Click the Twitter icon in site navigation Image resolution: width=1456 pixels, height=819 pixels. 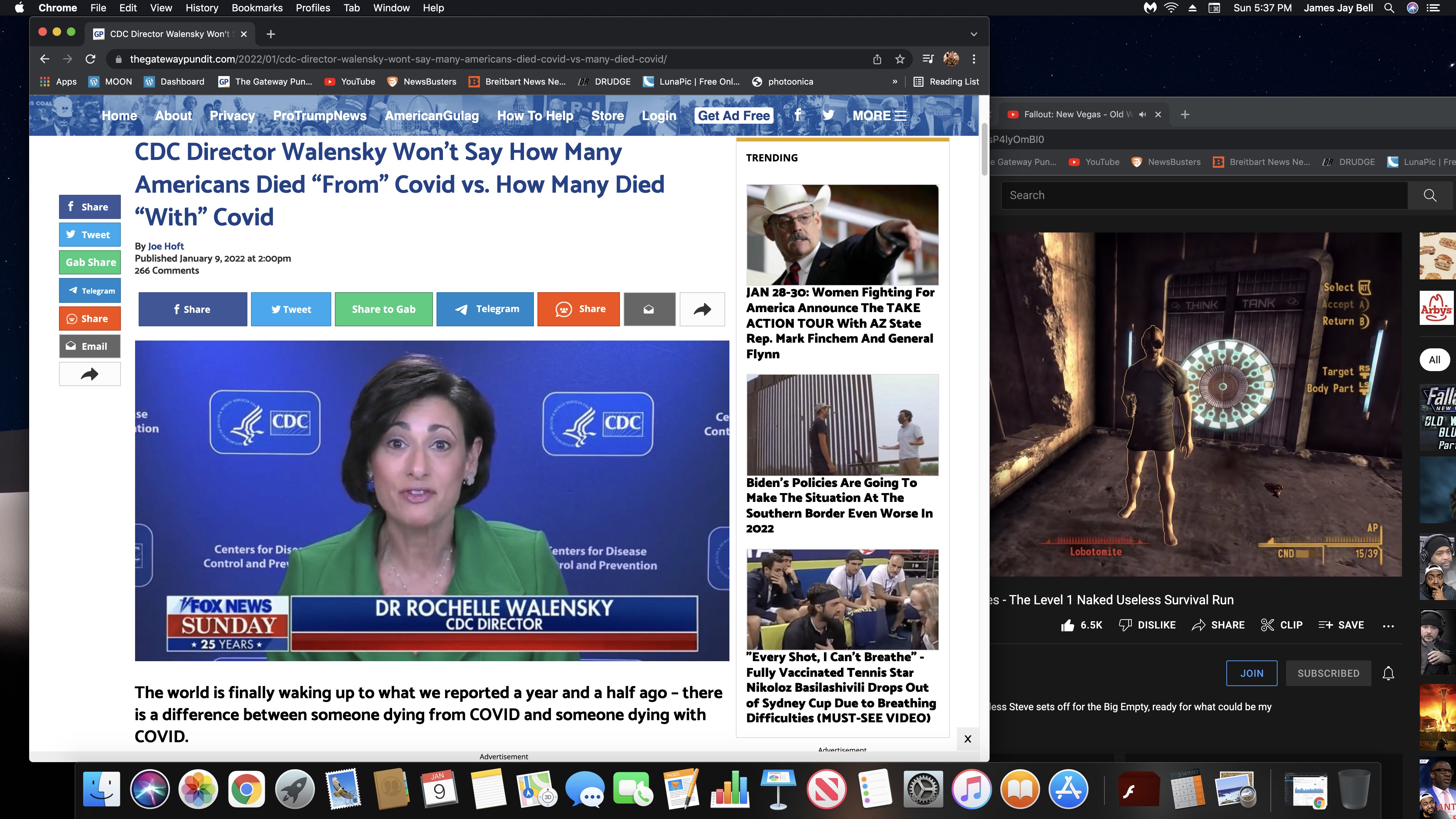828,115
